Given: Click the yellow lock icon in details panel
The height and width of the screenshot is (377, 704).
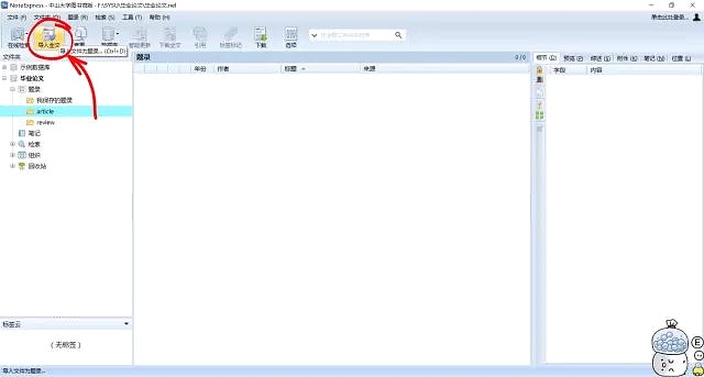Looking at the screenshot, I should (x=540, y=70).
